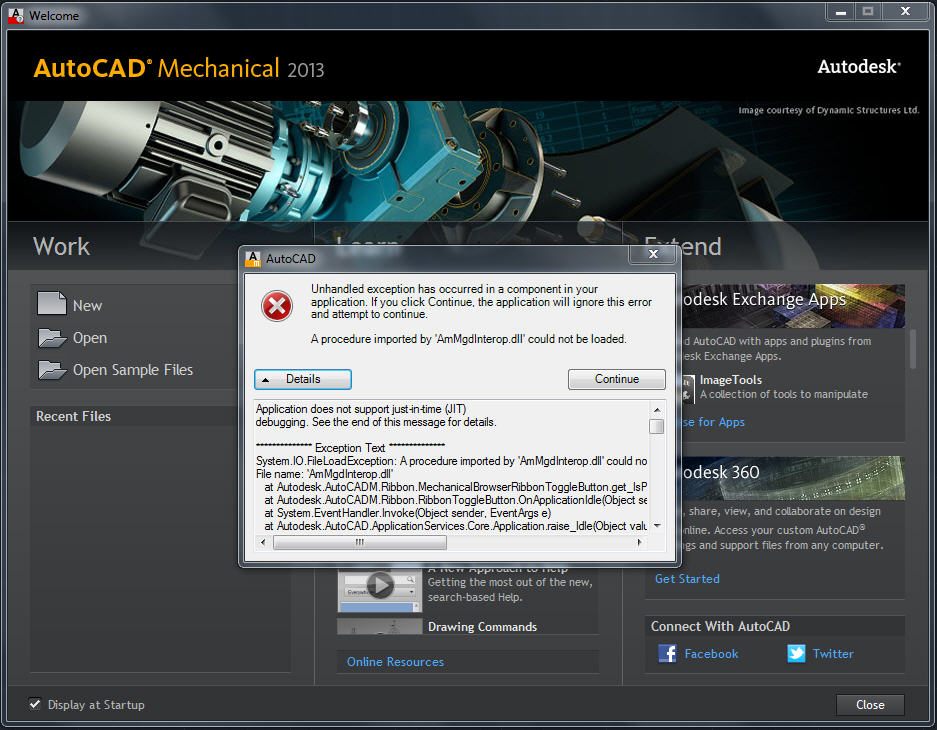Click scroll down arrow in details text box
This screenshot has width=937, height=730.
(657, 526)
